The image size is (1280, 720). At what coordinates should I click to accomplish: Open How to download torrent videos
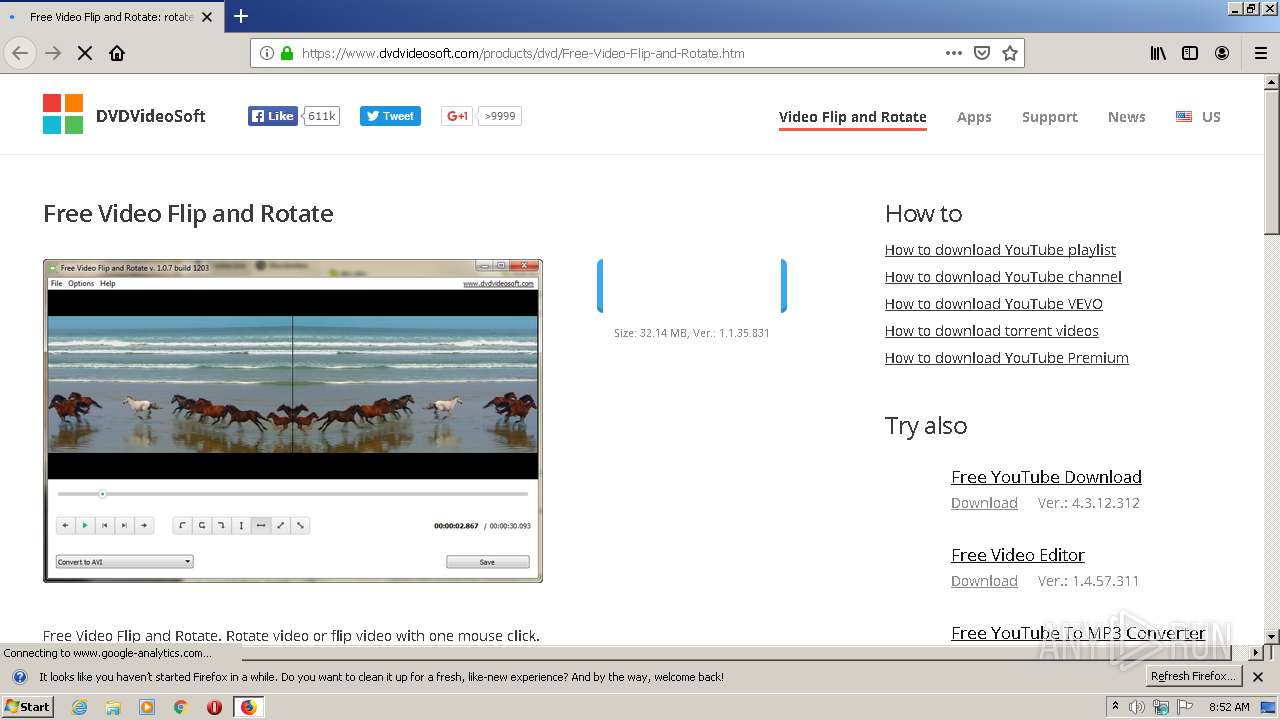click(x=992, y=331)
